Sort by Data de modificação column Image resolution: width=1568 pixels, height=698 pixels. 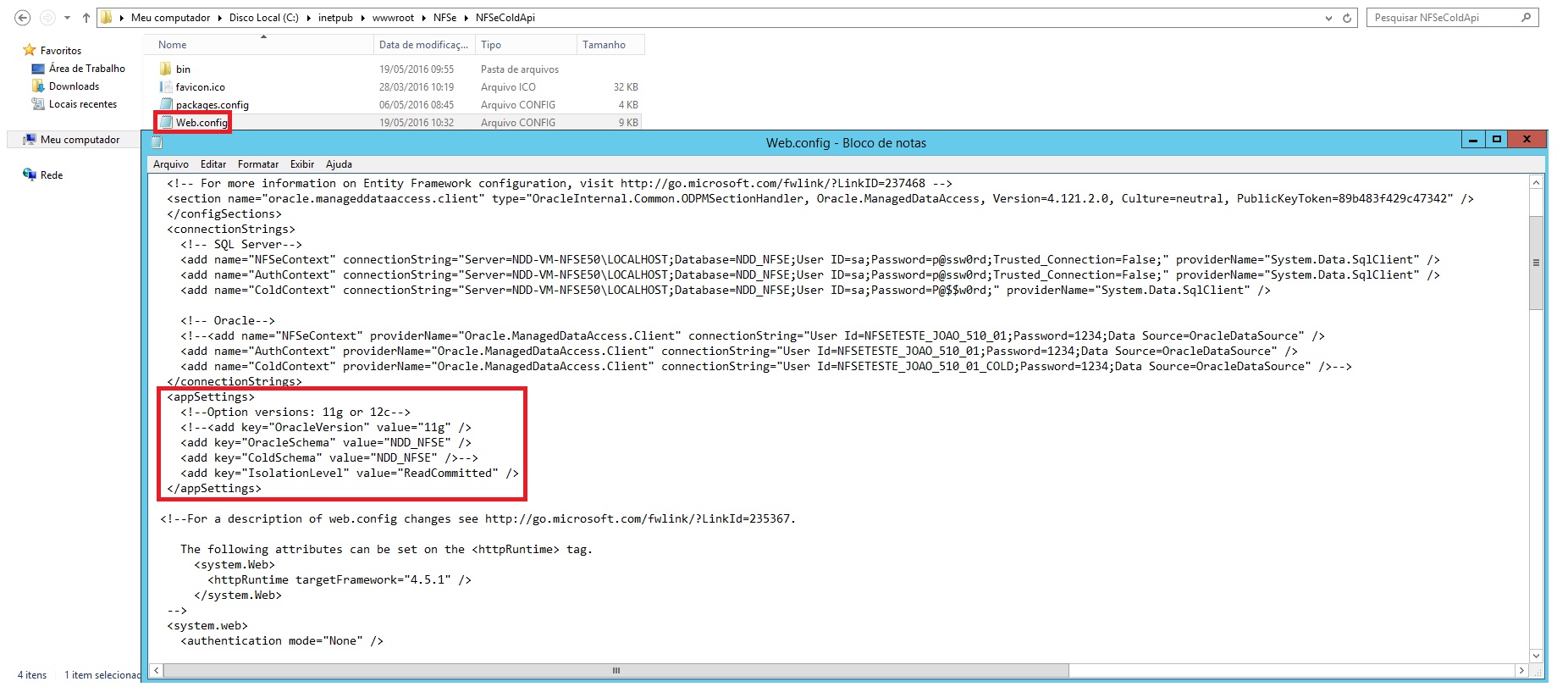pos(422,45)
